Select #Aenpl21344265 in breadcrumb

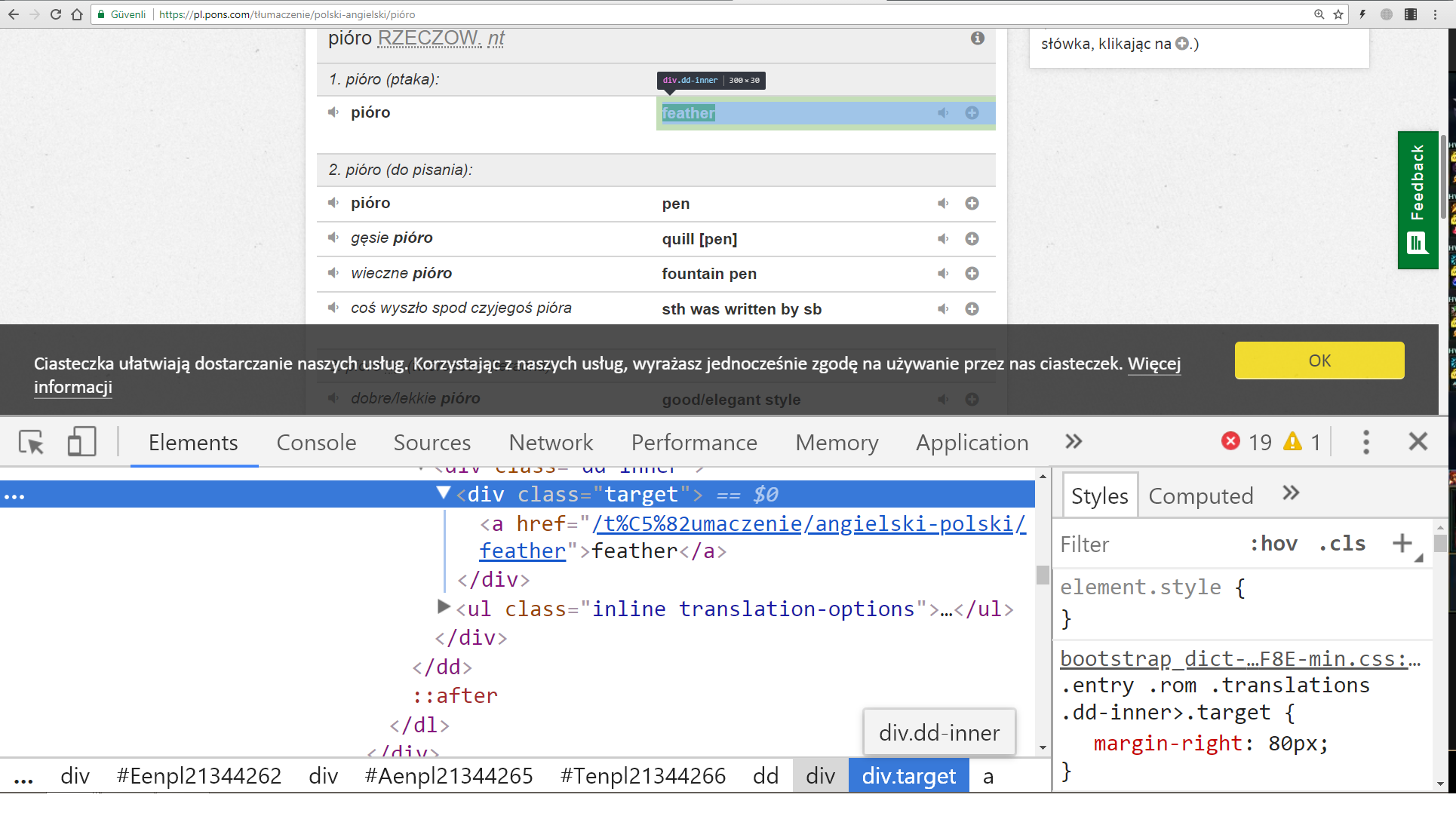pyautogui.click(x=449, y=776)
